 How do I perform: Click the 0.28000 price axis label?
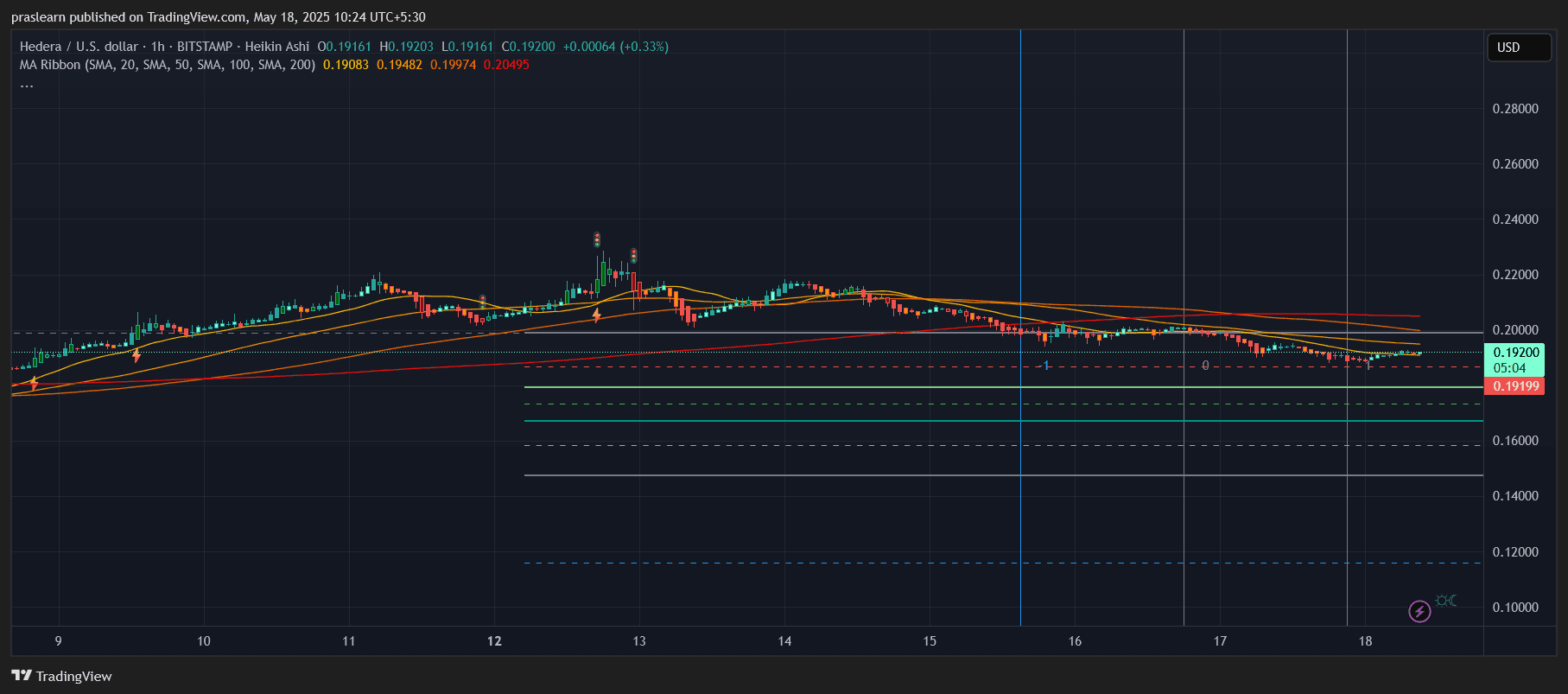click(1514, 109)
